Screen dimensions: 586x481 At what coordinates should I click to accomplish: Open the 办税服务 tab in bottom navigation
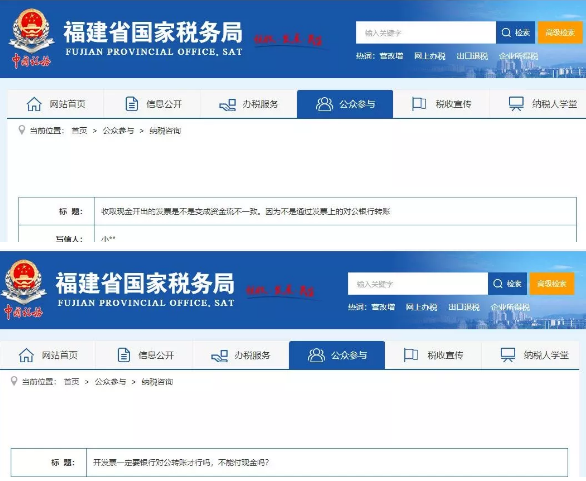coord(241,355)
